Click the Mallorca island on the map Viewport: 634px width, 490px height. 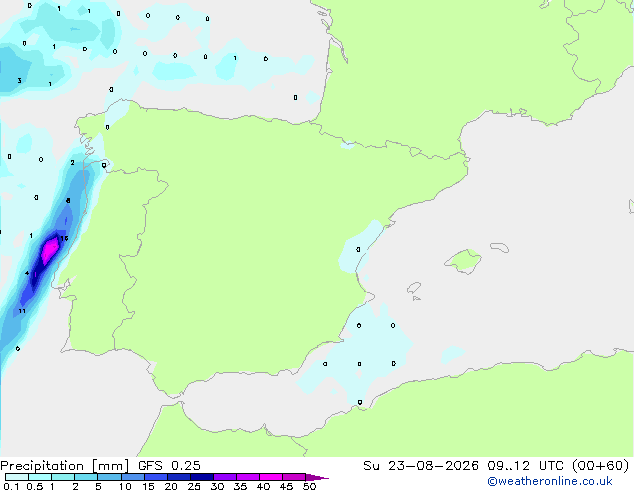coord(463,261)
